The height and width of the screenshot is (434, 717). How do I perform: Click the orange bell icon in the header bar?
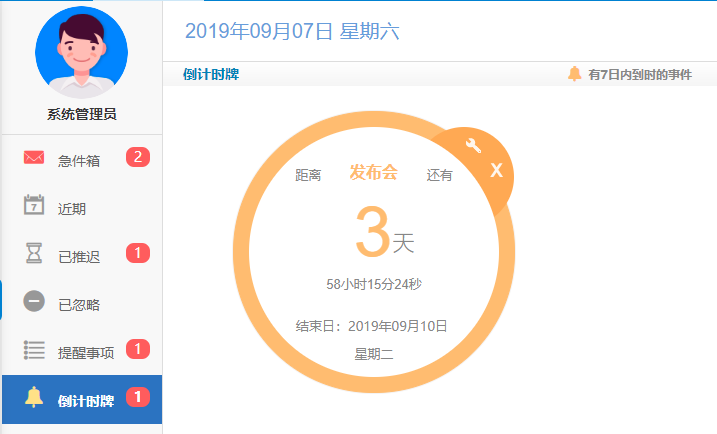pyautogui.click(x=574, y=74)
